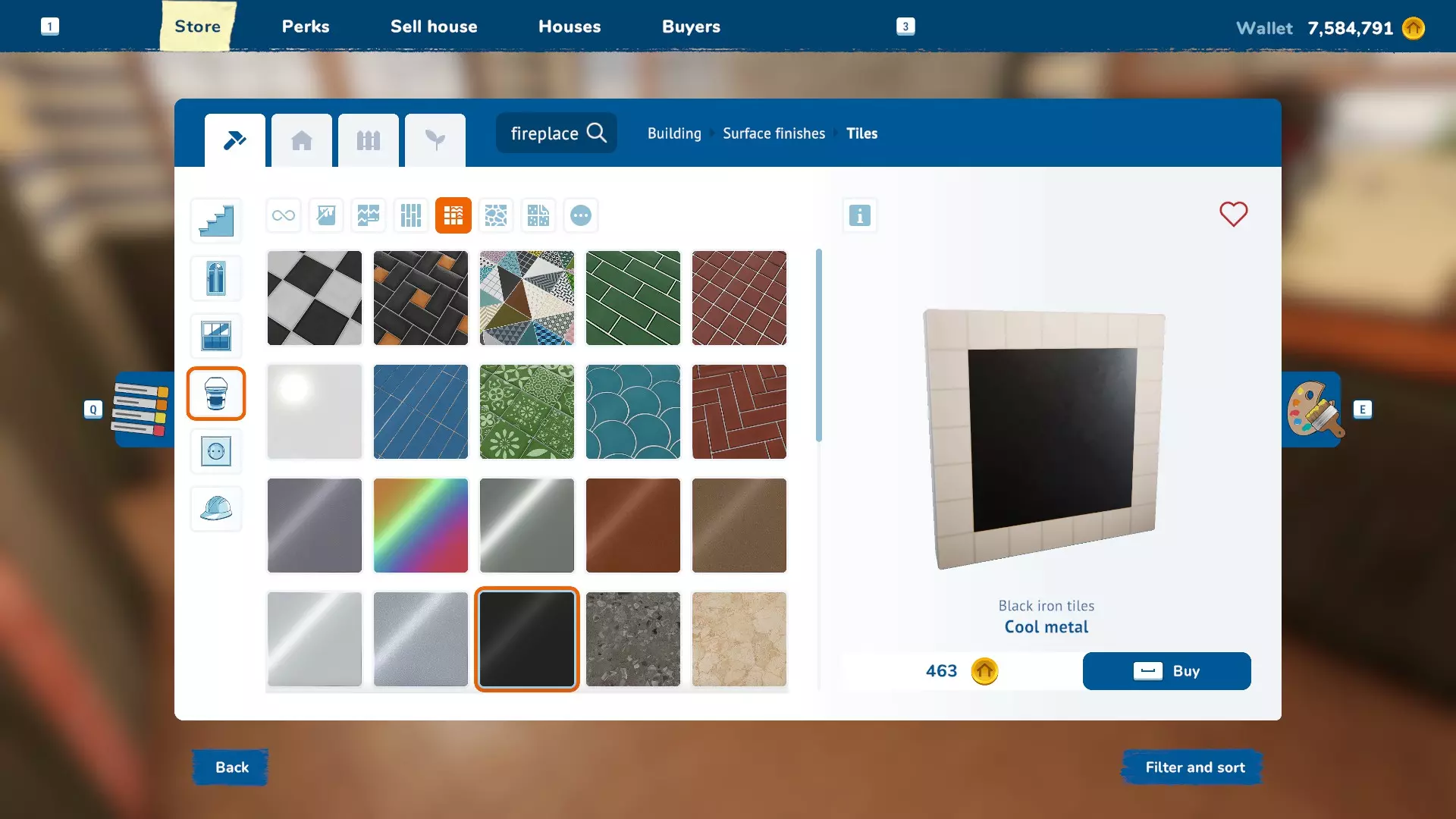The height and width of the screenshot is (819, 1456).
Task: Select the stairs sidebar category
Action: (216, 221)
